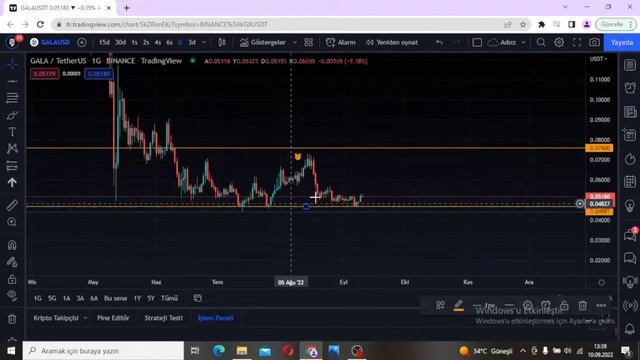Open the İşlem Paneli tab

[x=216, y=318]
